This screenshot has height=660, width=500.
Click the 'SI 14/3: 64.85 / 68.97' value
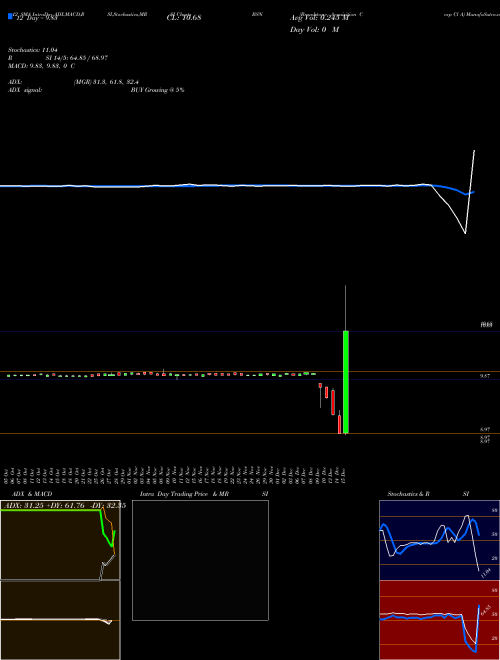coord(77,58)
